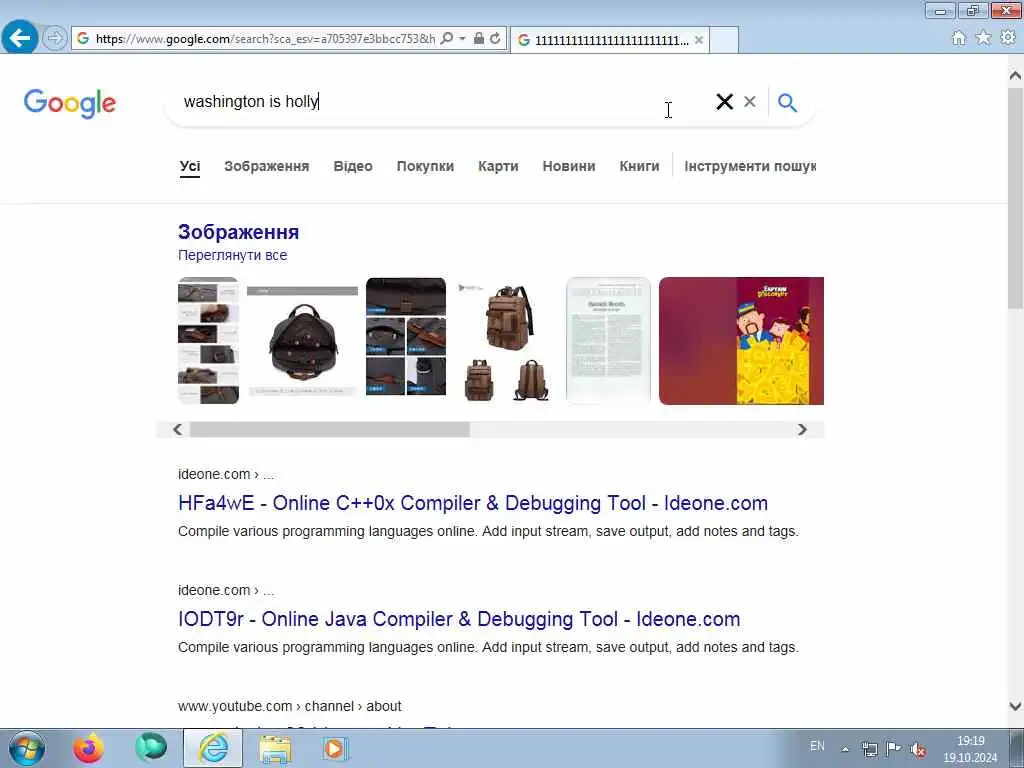The image size is (1024, 768).
Task: Switch to the Покупки tab
Action: point(425,166)
